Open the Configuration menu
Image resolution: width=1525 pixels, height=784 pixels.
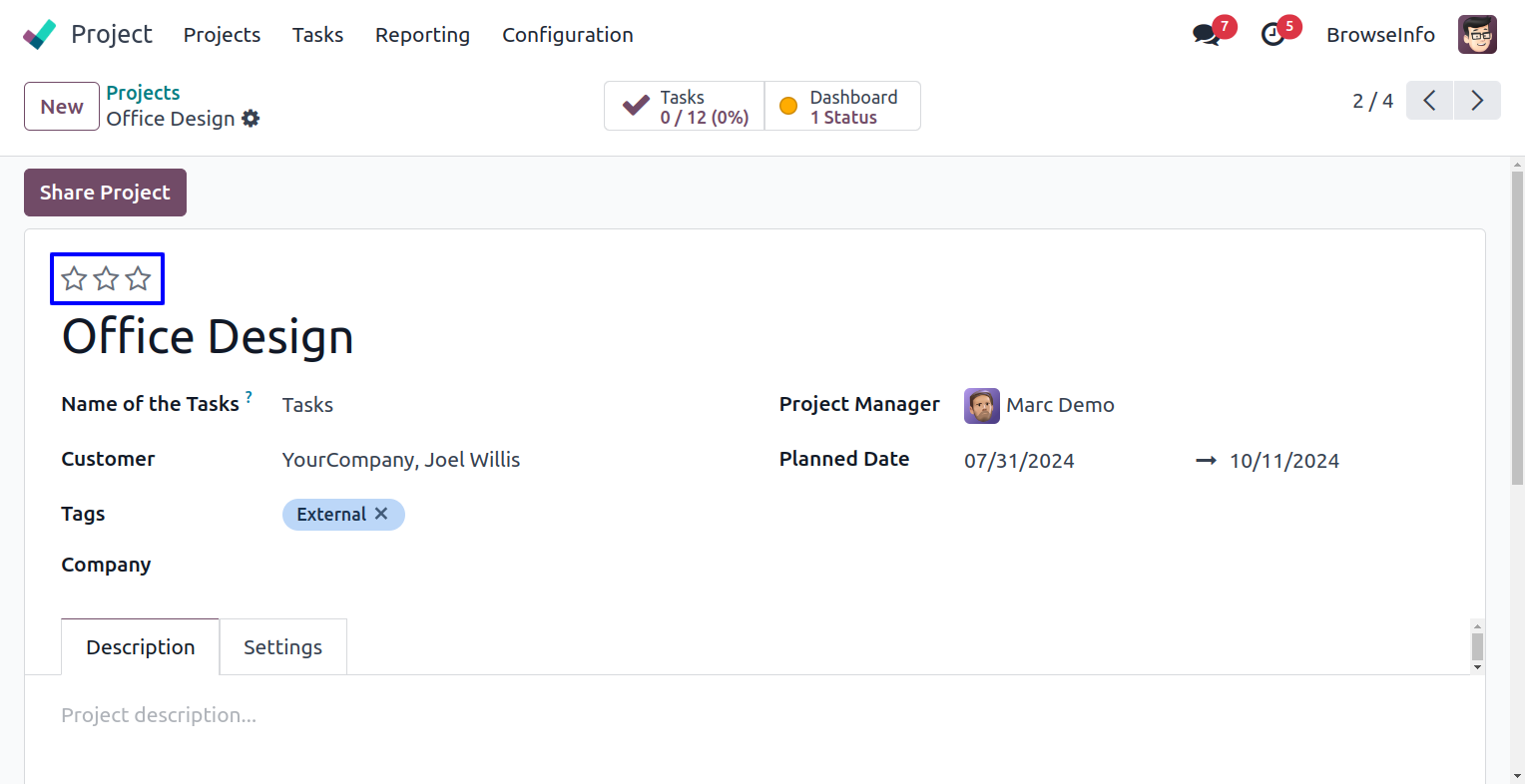click(x=567, y=35)
